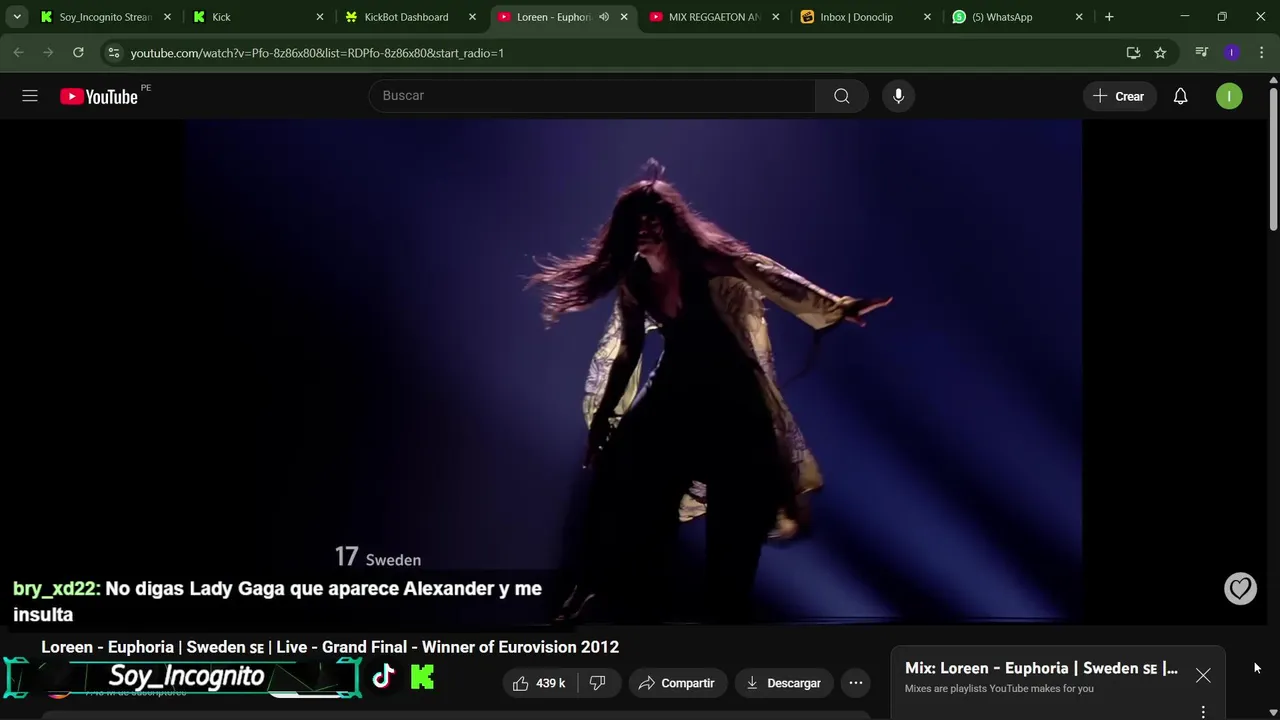
Task: Open a new browser tab
Action: click(x=1109, y=17)
